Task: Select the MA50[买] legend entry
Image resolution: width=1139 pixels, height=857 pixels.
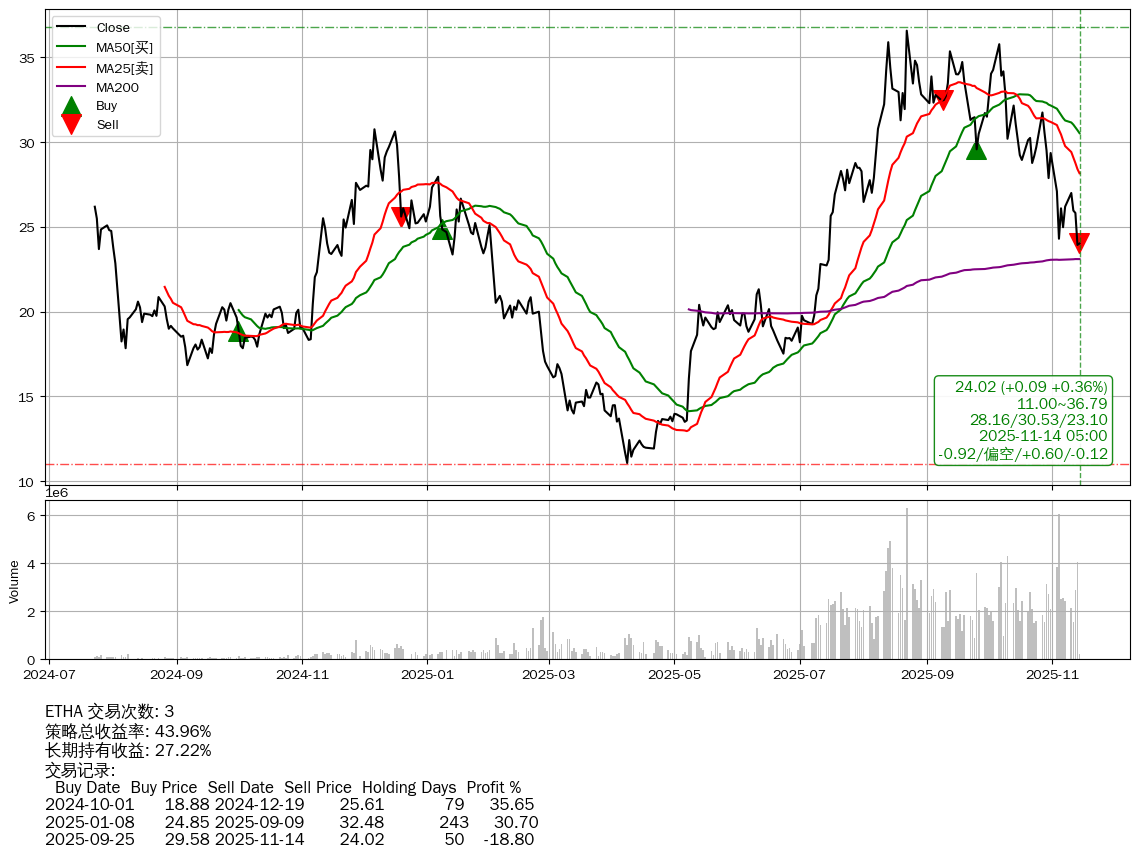Action: pos(124,47)
